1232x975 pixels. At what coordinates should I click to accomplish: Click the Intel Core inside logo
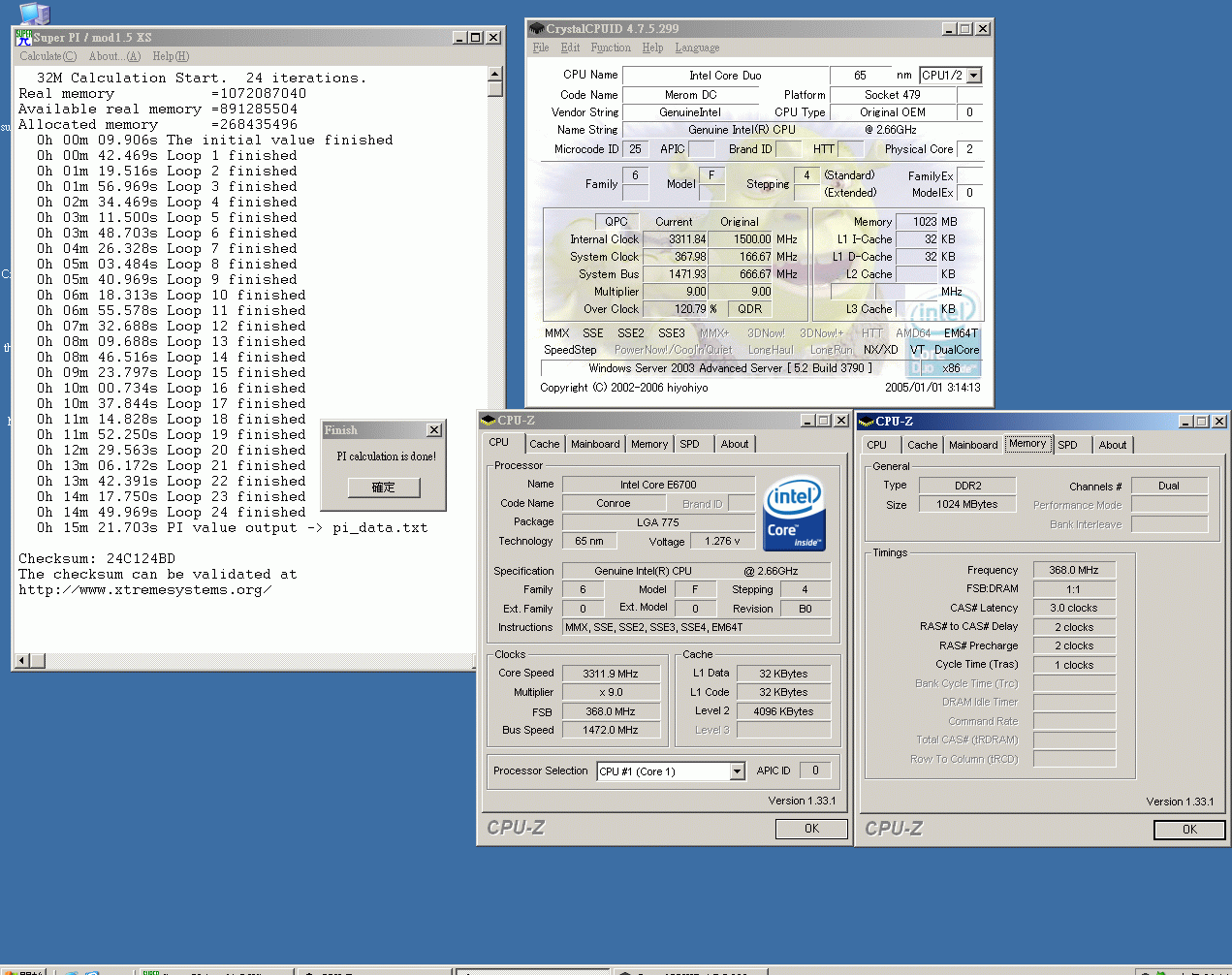tap(794, 513)
